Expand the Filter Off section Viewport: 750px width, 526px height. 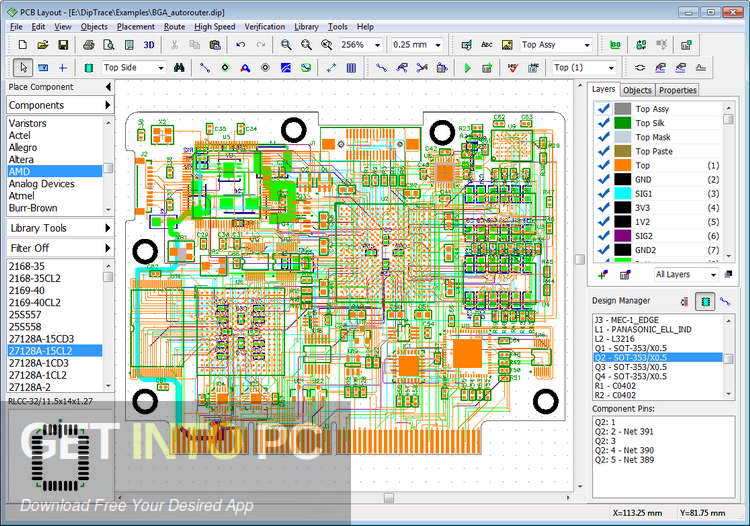click(60, 248)
